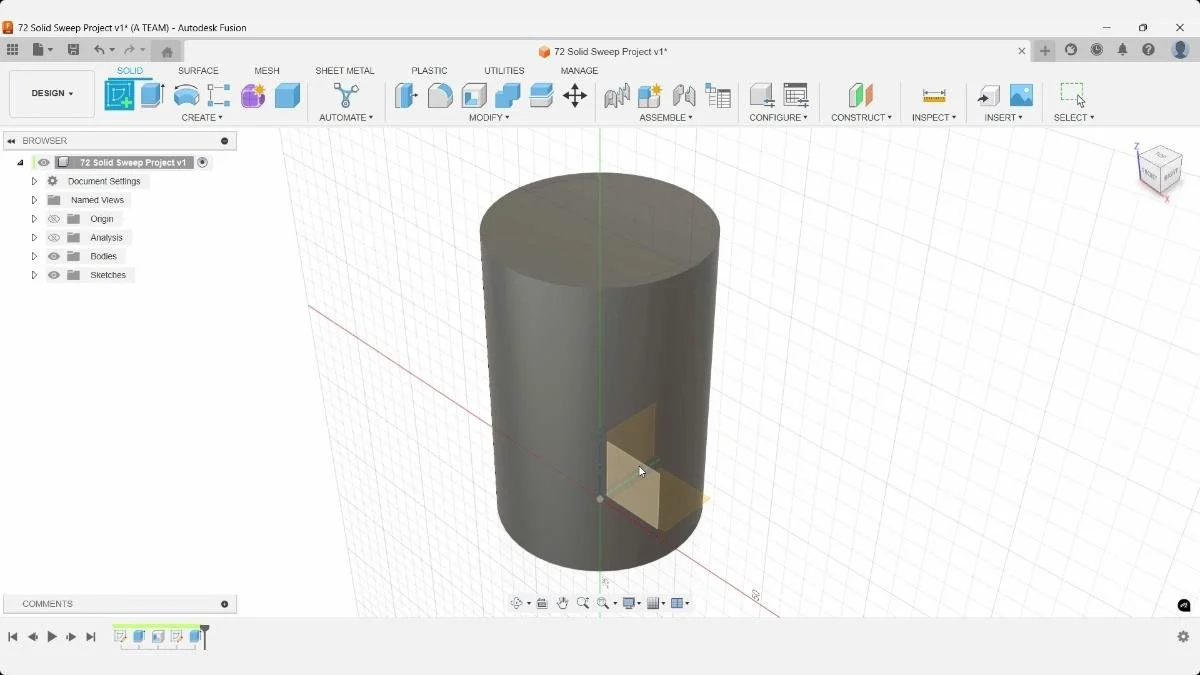
Task: Click the Configure model icon
Action: coord(762,95)
